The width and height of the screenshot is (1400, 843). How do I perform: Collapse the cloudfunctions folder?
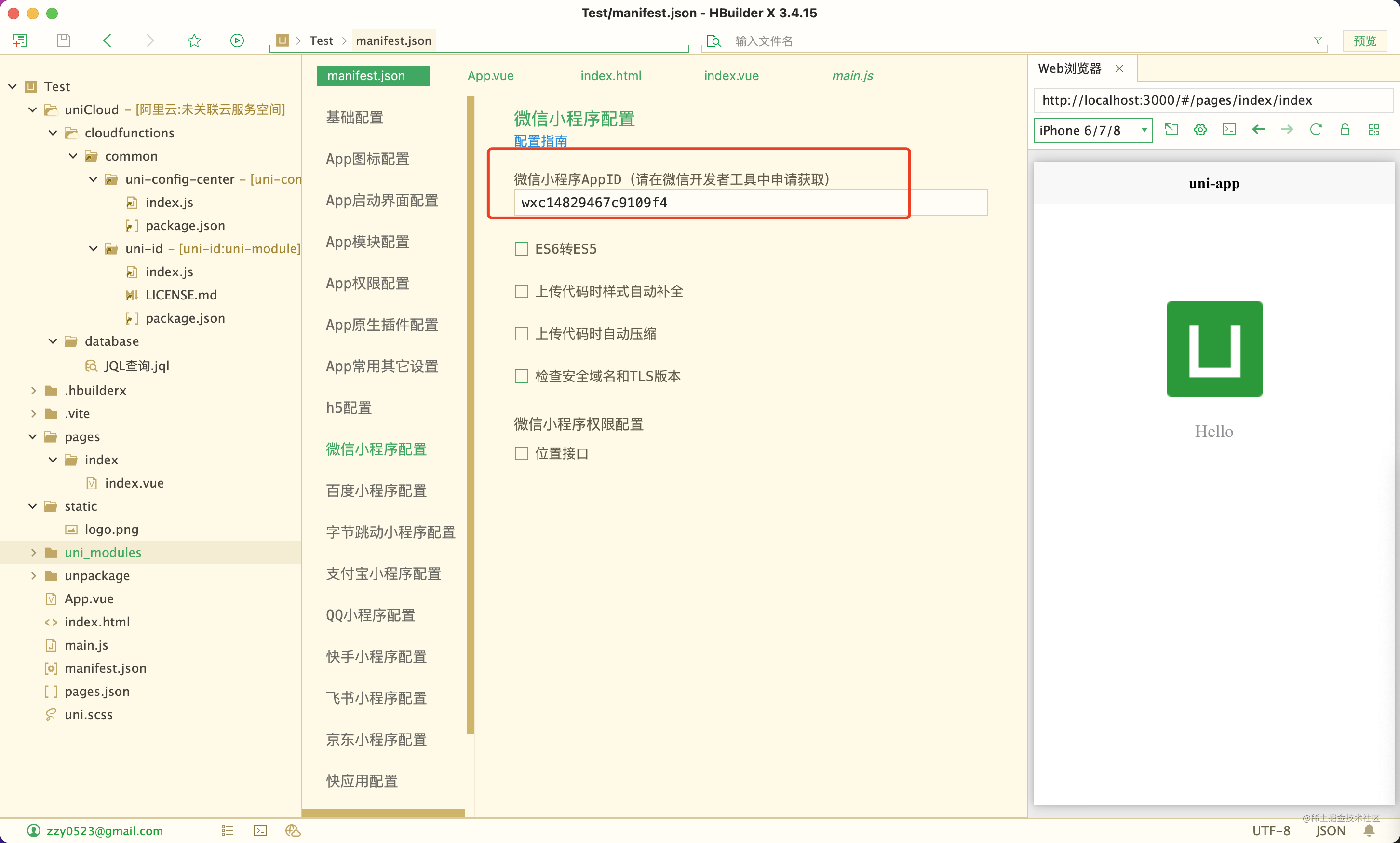54,133
